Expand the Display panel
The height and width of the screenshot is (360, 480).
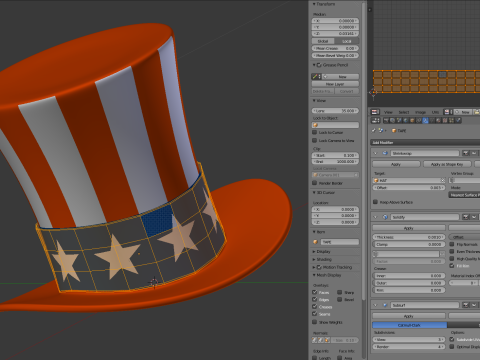click(314, 252)
